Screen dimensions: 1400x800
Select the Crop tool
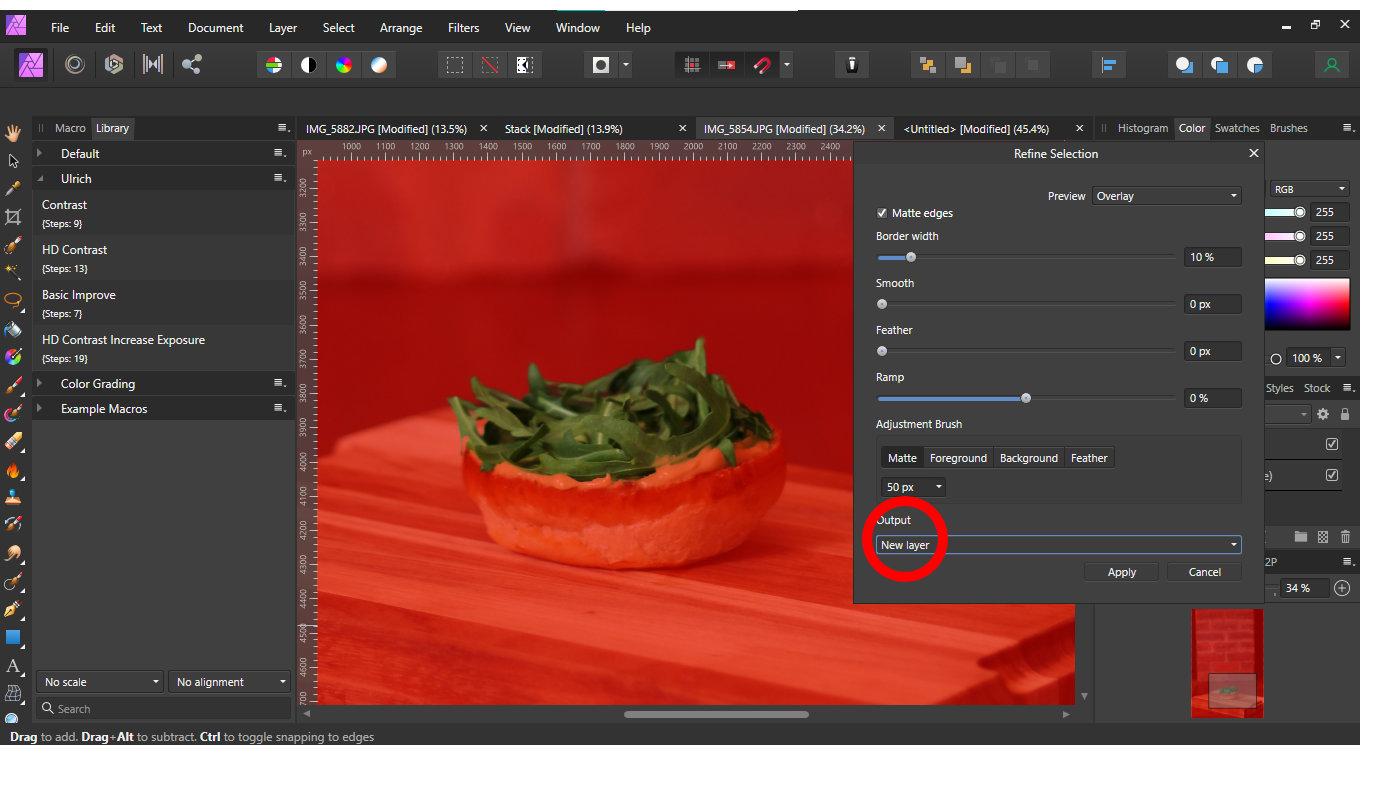[x=13, y=217]
